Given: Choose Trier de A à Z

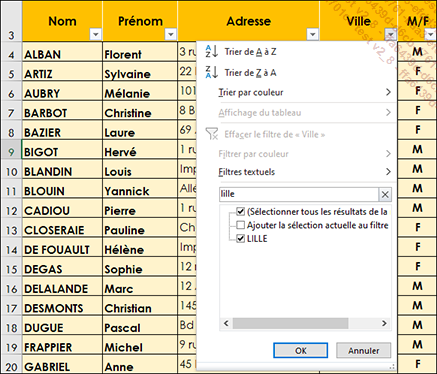Looking at the screenshot, I should [x=250, y=52].
